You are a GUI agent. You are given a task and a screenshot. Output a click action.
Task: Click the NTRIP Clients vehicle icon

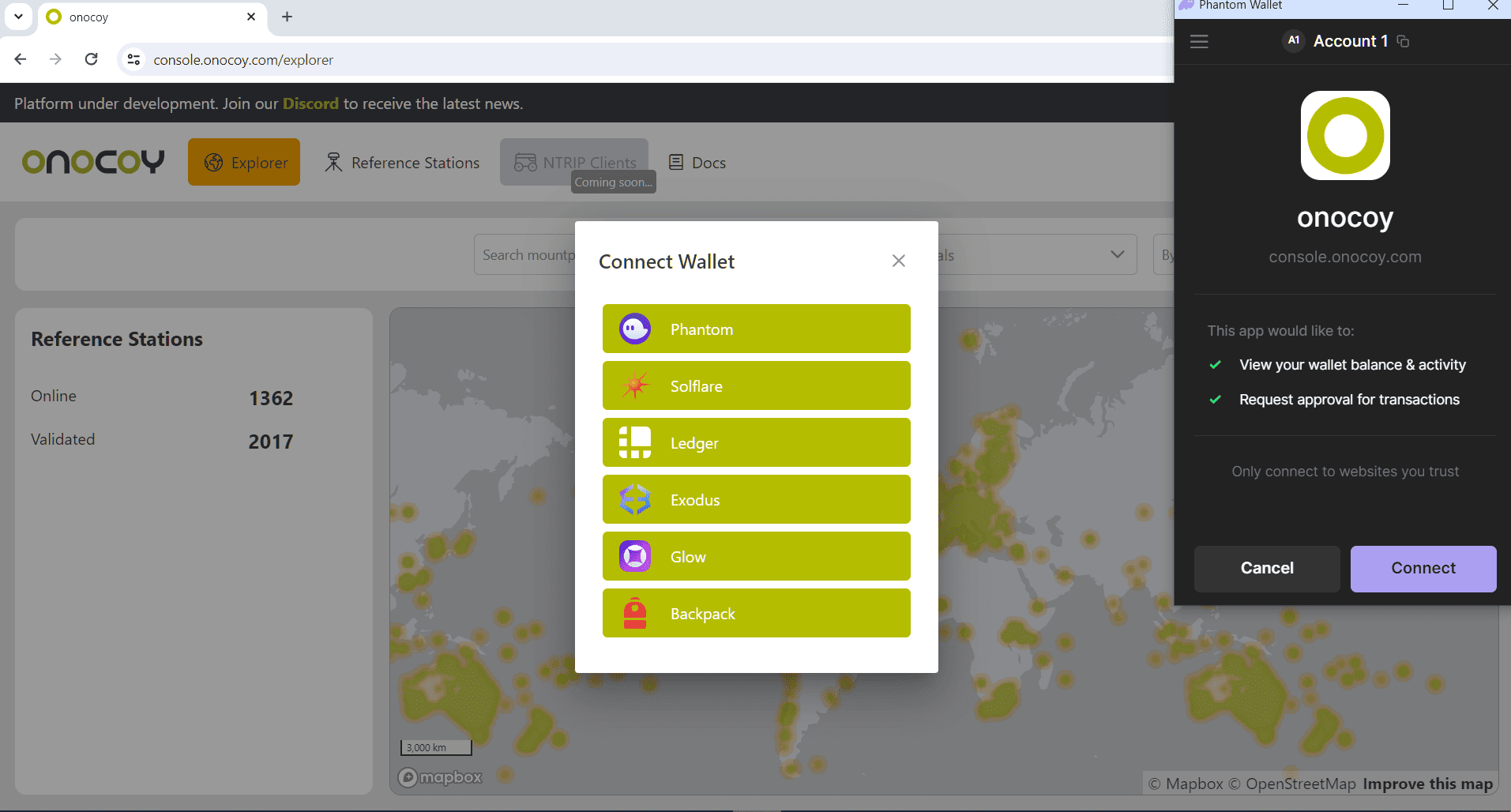(525, 162)
